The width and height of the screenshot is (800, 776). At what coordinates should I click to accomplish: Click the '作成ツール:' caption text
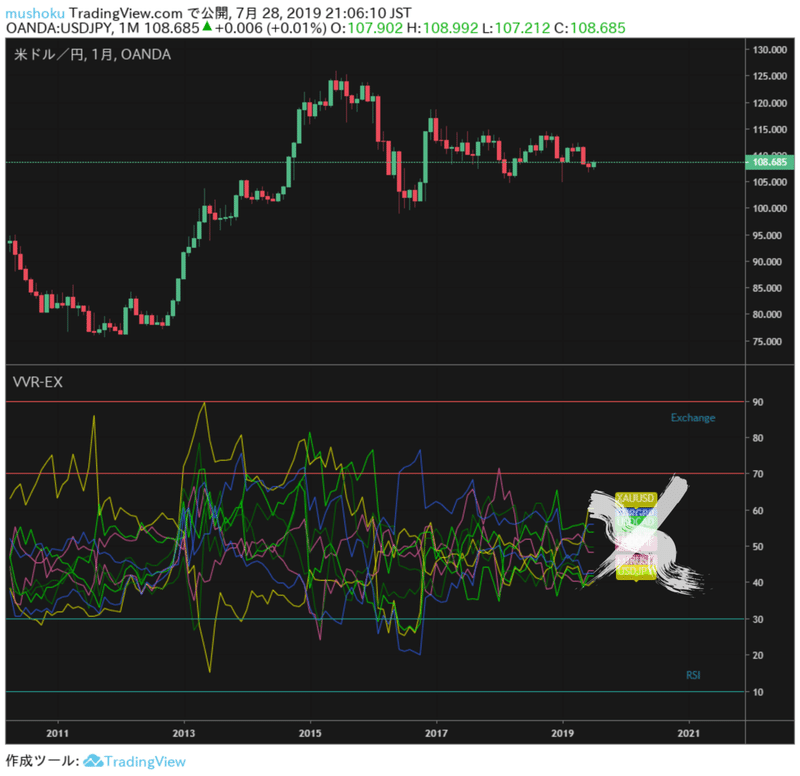(42, 761)
